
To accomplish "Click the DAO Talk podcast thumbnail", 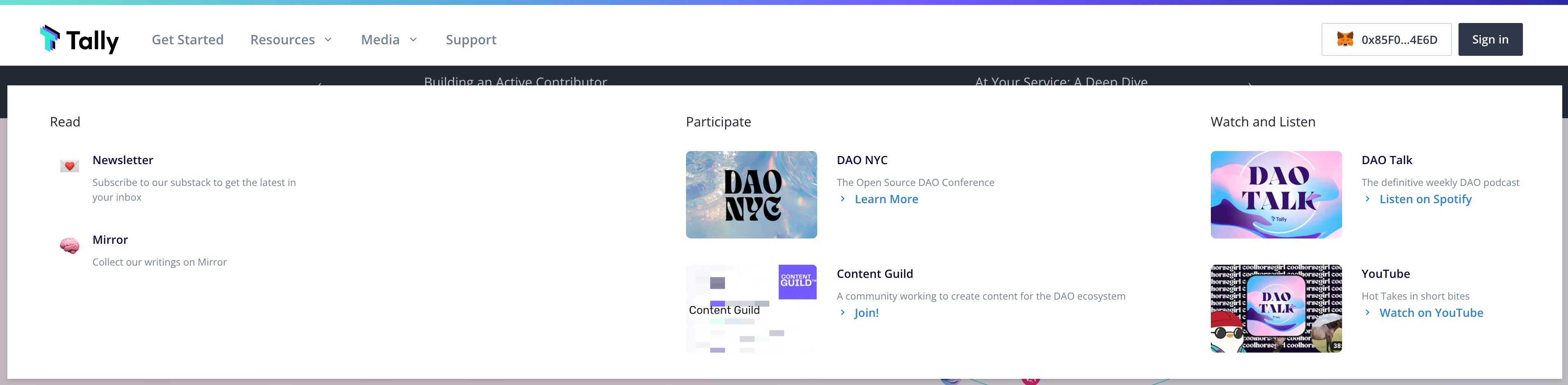I will [x=1276, y=194].
